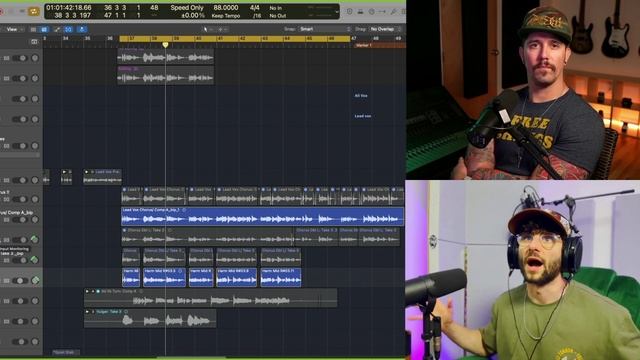Open the Snap Smart dropdown

tap(324, 29)
